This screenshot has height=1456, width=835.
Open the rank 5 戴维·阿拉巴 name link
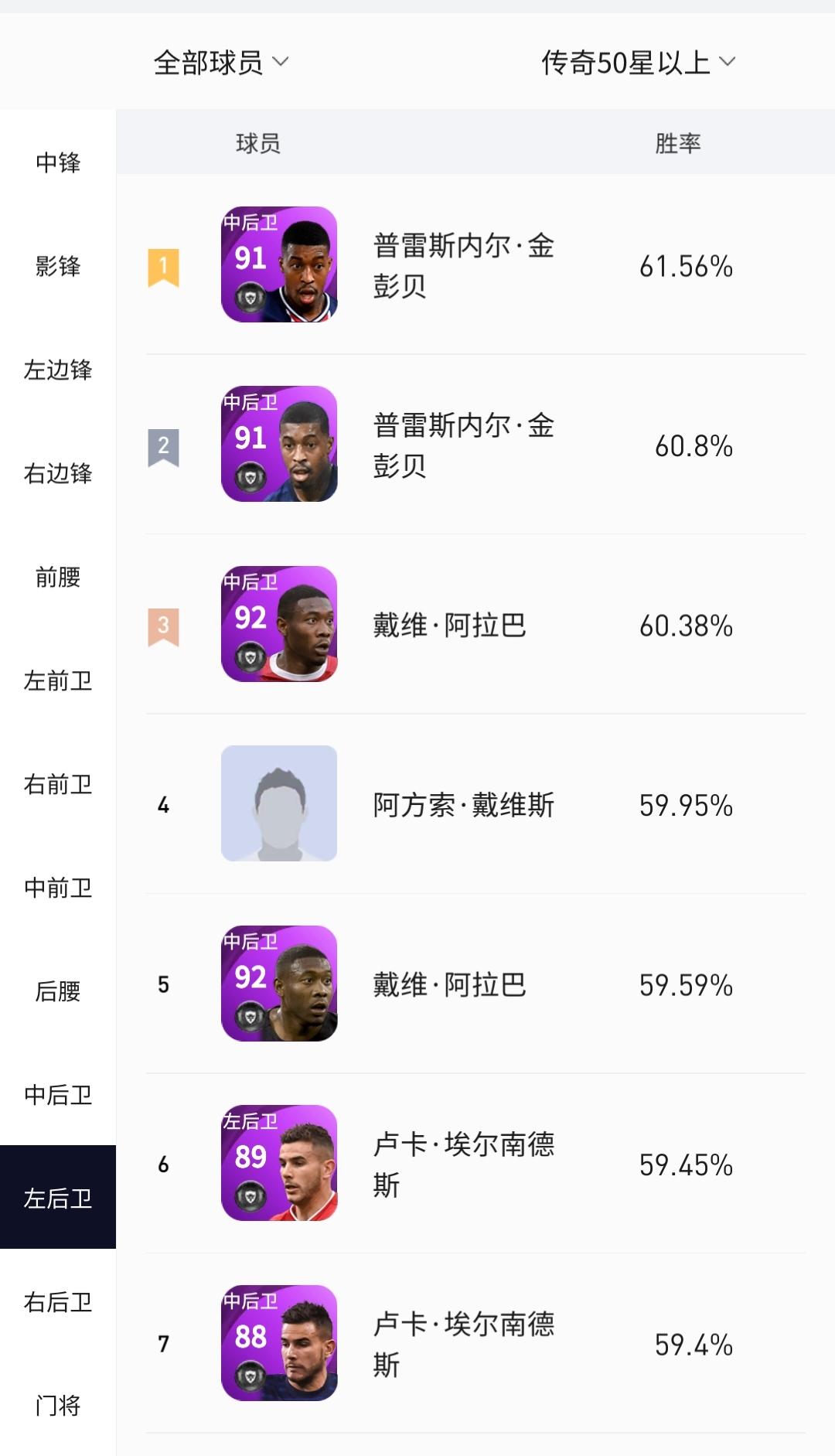pos(449,984)
